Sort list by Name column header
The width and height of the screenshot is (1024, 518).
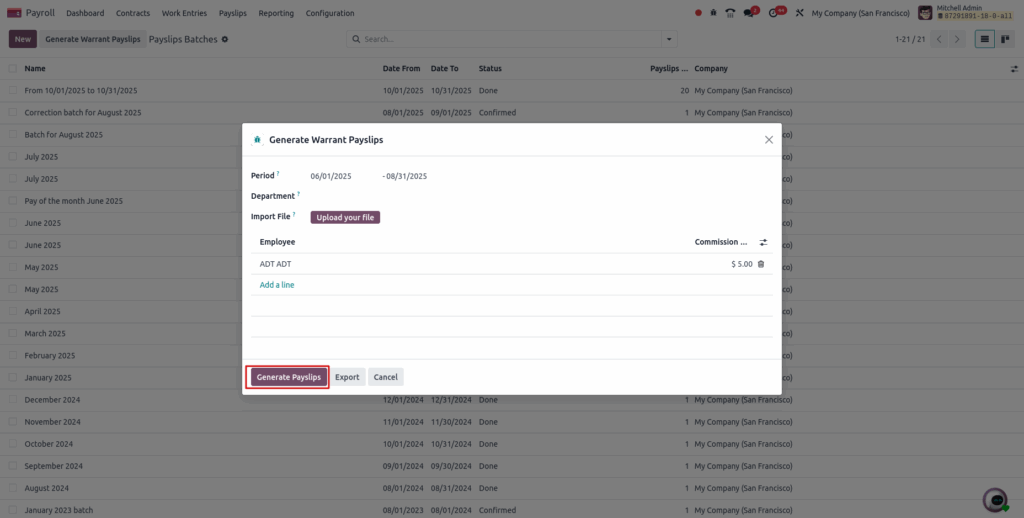click(35, 69)
